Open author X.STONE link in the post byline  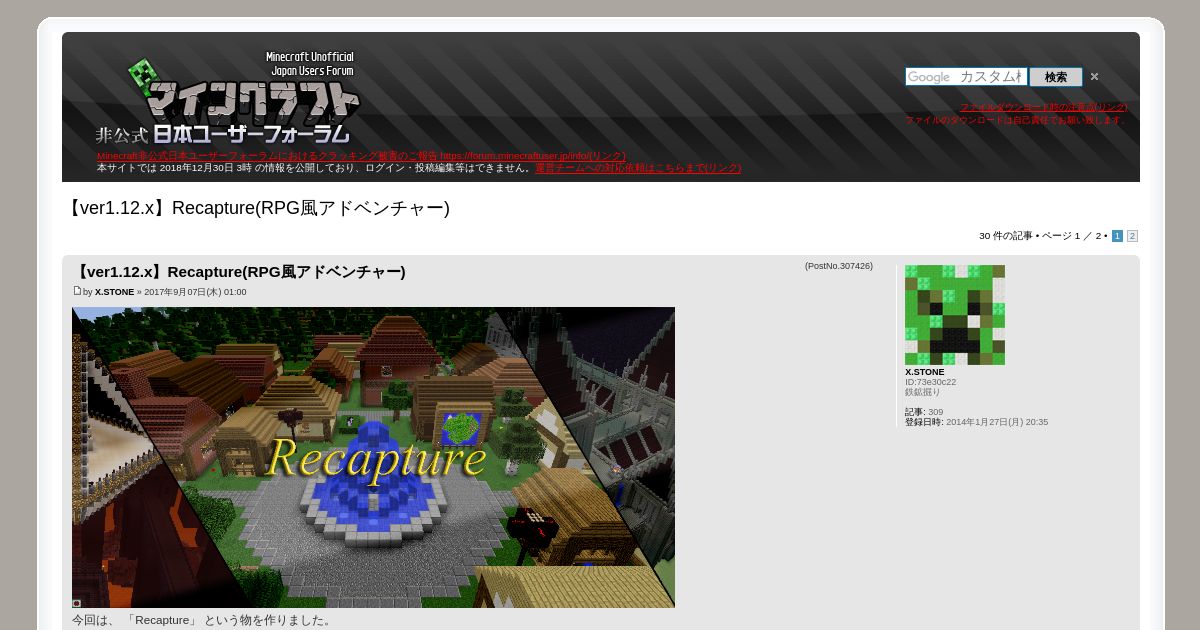click(x=114, y=292)
